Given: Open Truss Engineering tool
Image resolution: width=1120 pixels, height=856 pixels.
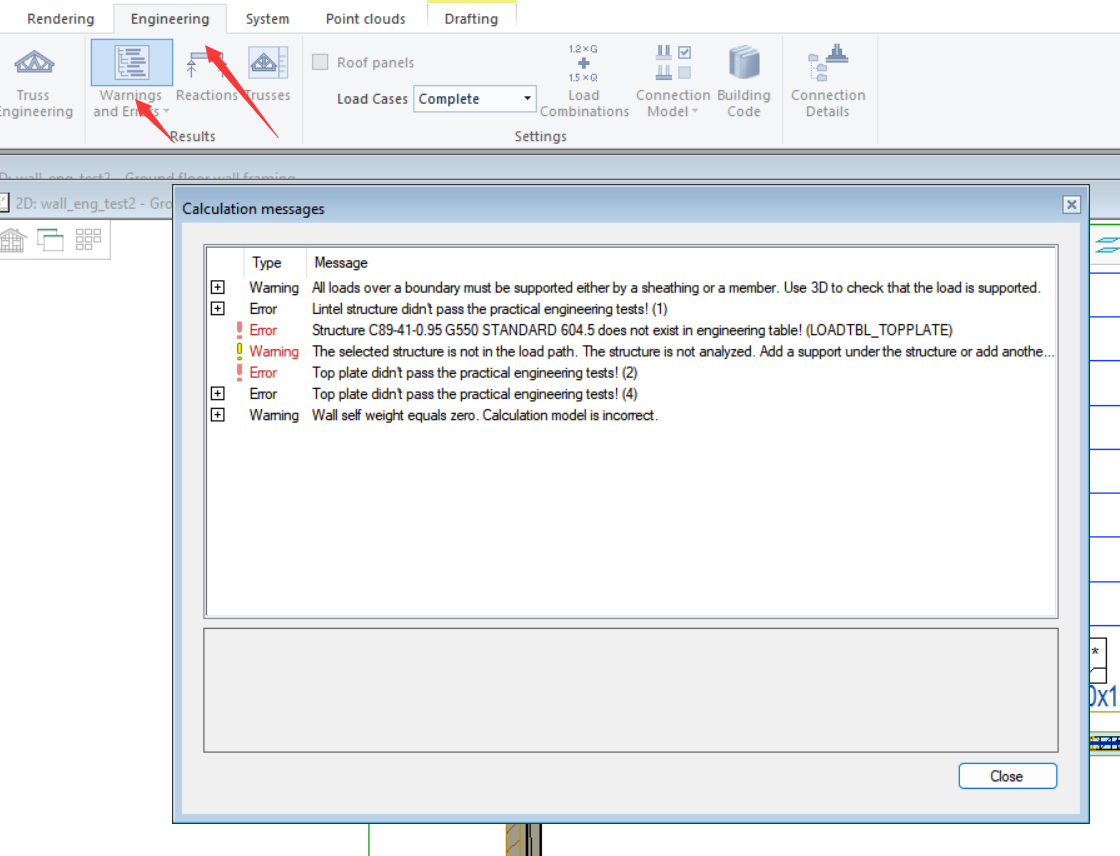Looking at the screenshot, I should [x=34, y=82].
